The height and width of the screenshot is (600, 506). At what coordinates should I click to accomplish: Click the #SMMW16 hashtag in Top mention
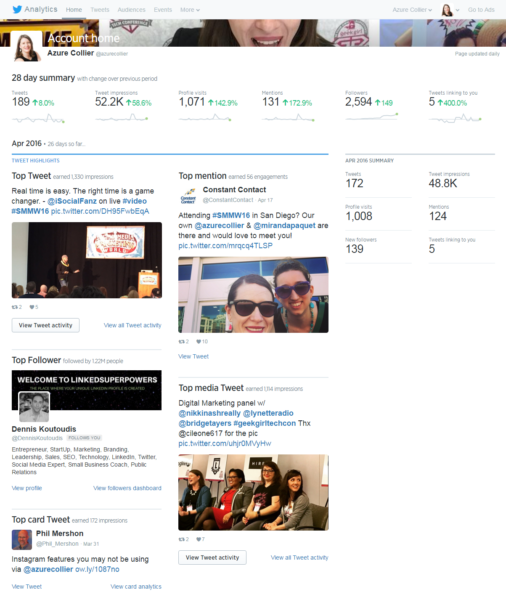point(231,215)
